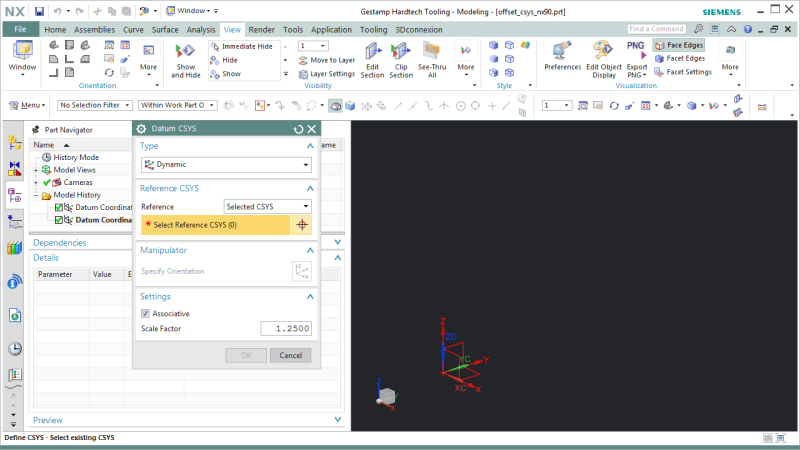Viewport: 800px width, 450px height.
Task: Open the History clock sidebar icon
Action: 15,348
